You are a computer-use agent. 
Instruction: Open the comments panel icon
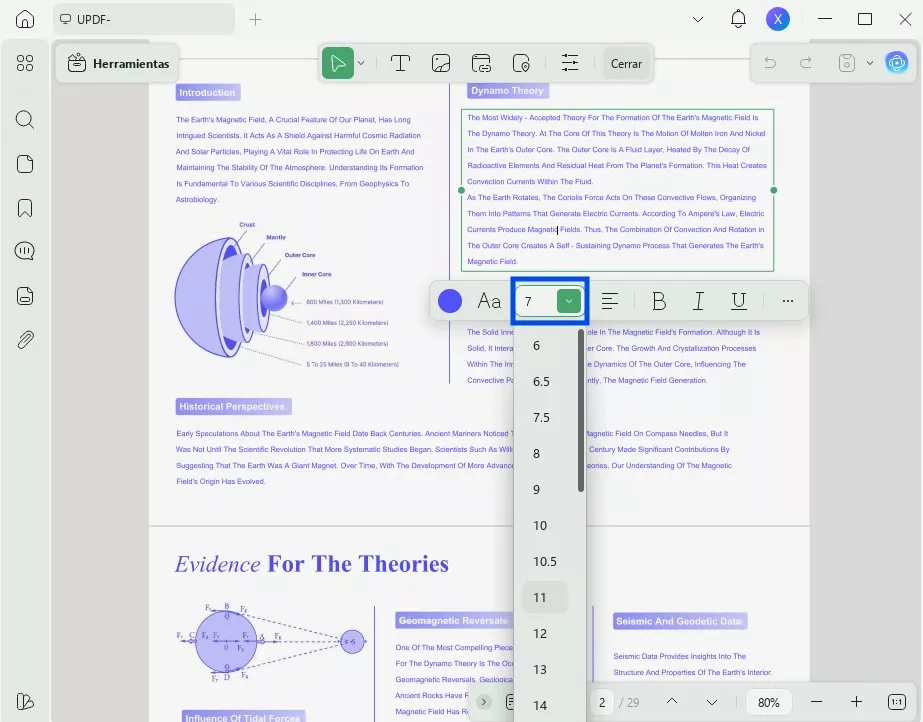point(25,251)
